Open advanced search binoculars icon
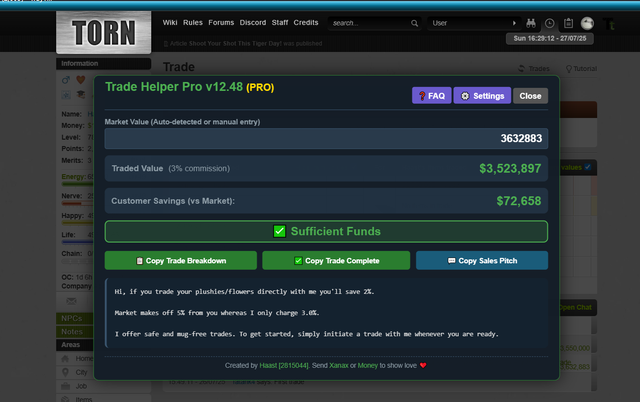The width and height of the screenshot is (640, 402). pyautogui.click(x=531, y=23)
